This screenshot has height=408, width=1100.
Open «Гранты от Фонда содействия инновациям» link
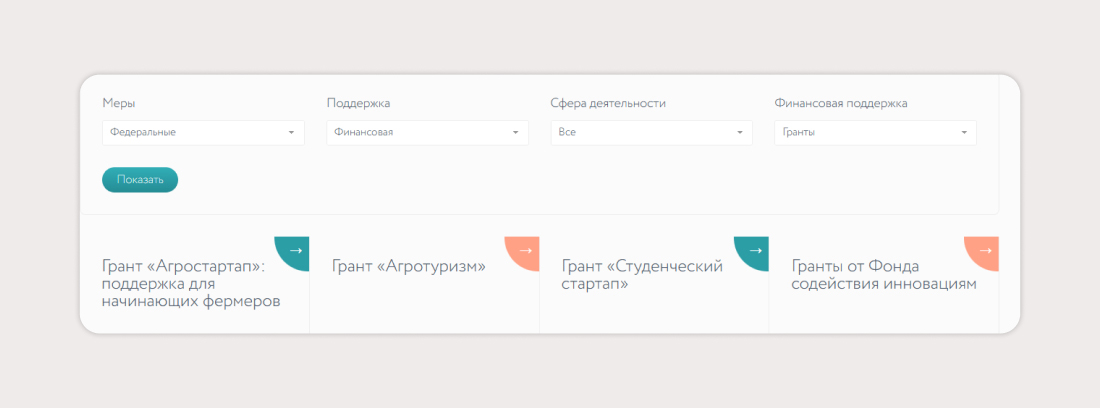coord(883,275)
